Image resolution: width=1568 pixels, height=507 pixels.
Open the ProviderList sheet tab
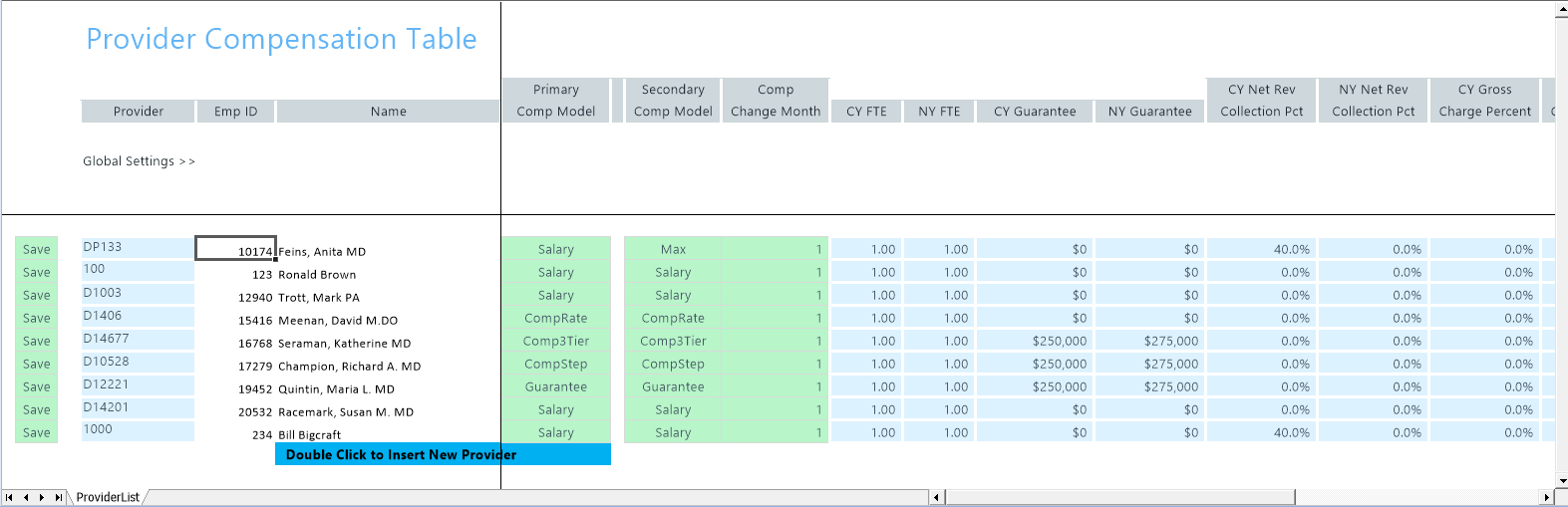[108, 497]
